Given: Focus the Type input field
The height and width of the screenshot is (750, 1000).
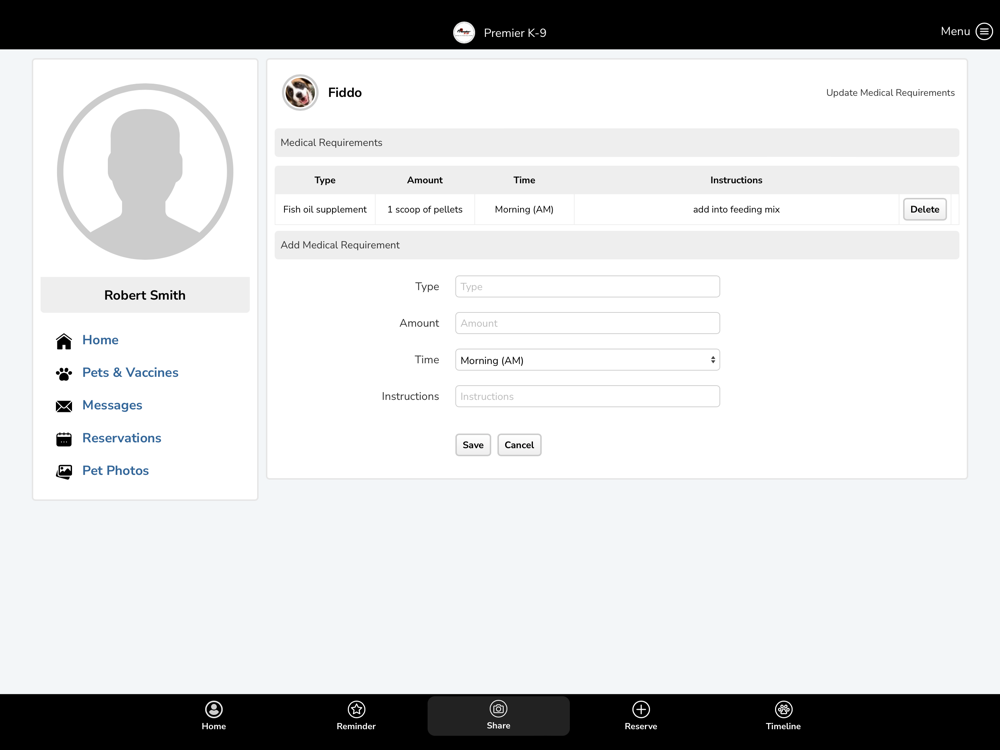Looking at the screenshot, I should pyautogui.click(x=587, y=286).
